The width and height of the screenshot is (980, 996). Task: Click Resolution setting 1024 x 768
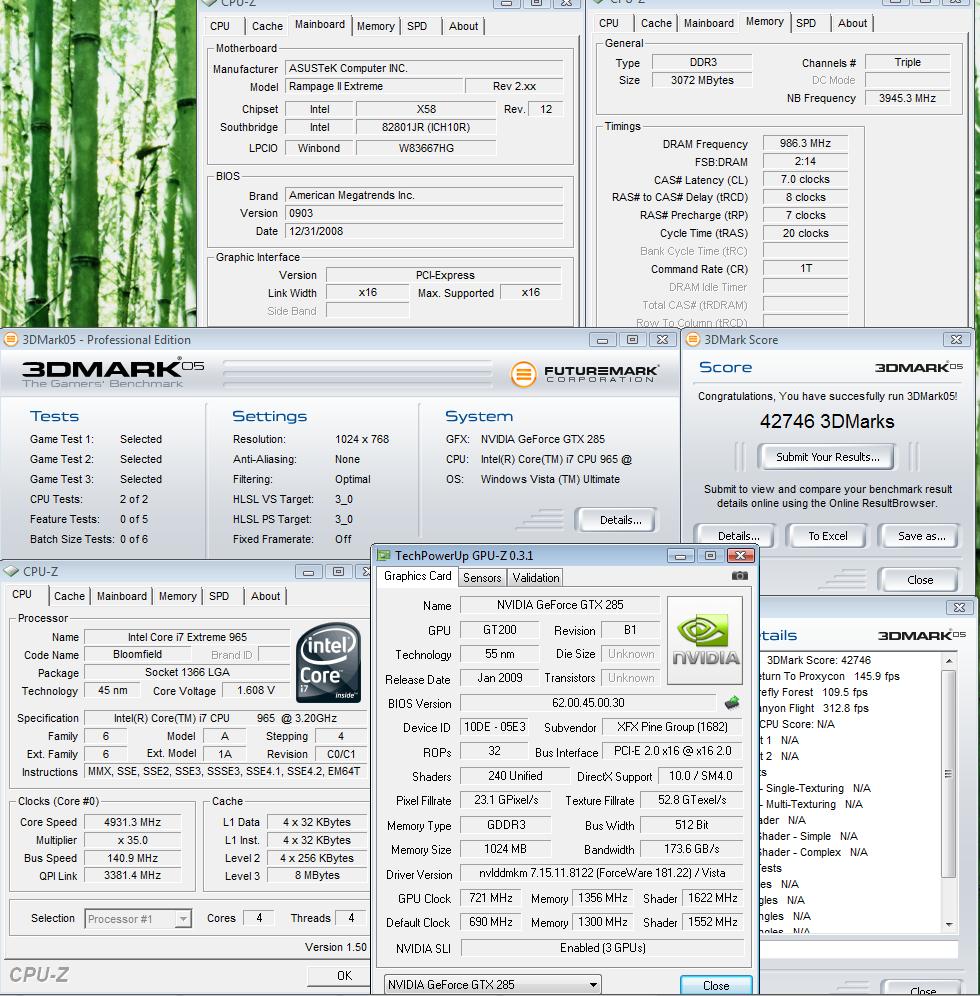coord(362,439)
